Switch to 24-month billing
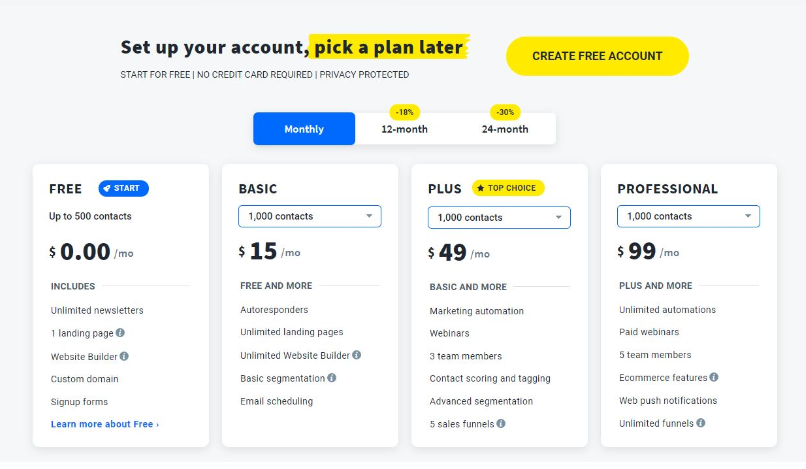This screenshot has height=469, width=806. [x=505, y=129]
